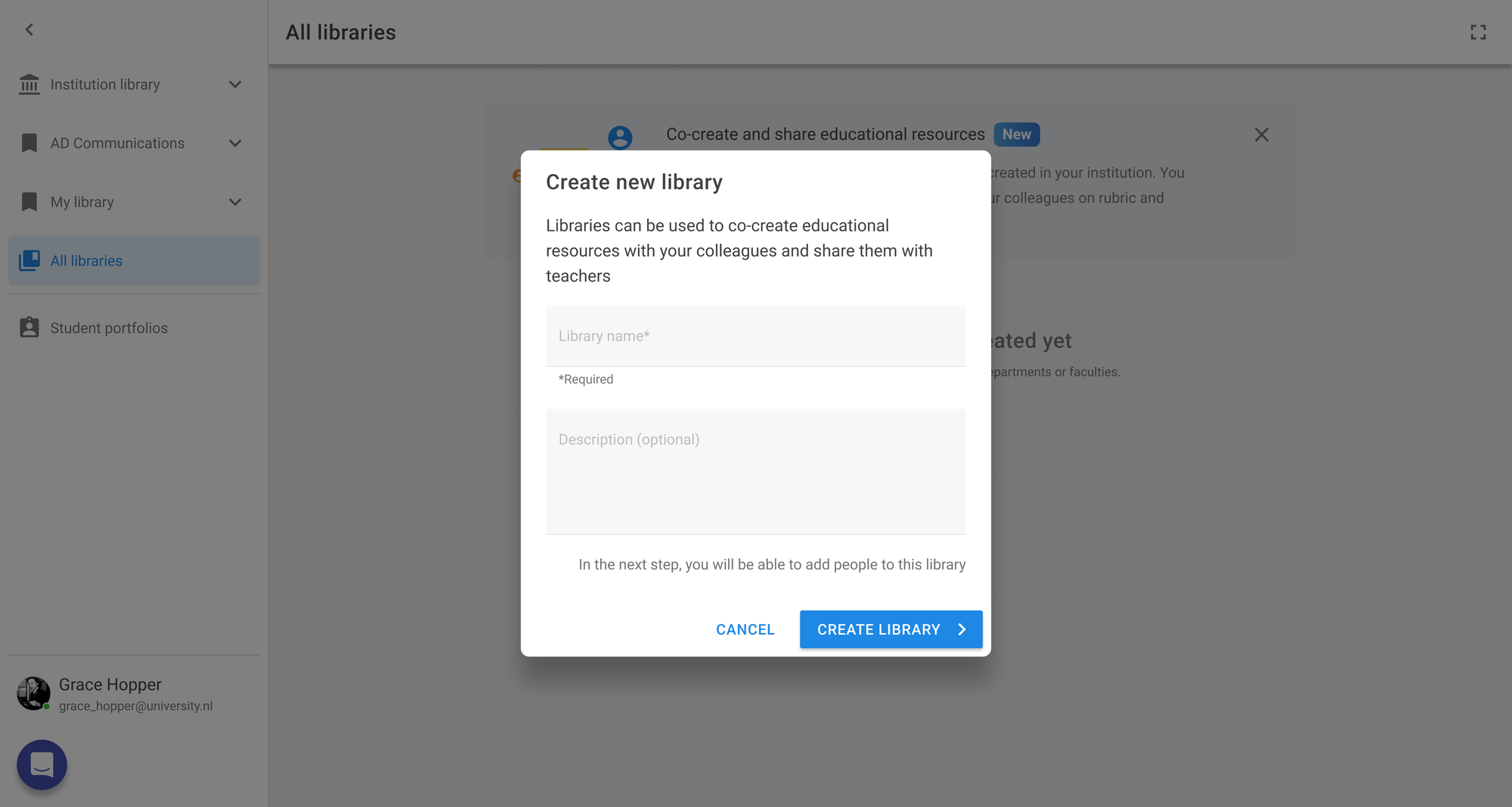Image resolution: width=1512 pixels, height=807 pixels.
Task: Expand the Institution library chevron
Action: [x=235, y=84]
